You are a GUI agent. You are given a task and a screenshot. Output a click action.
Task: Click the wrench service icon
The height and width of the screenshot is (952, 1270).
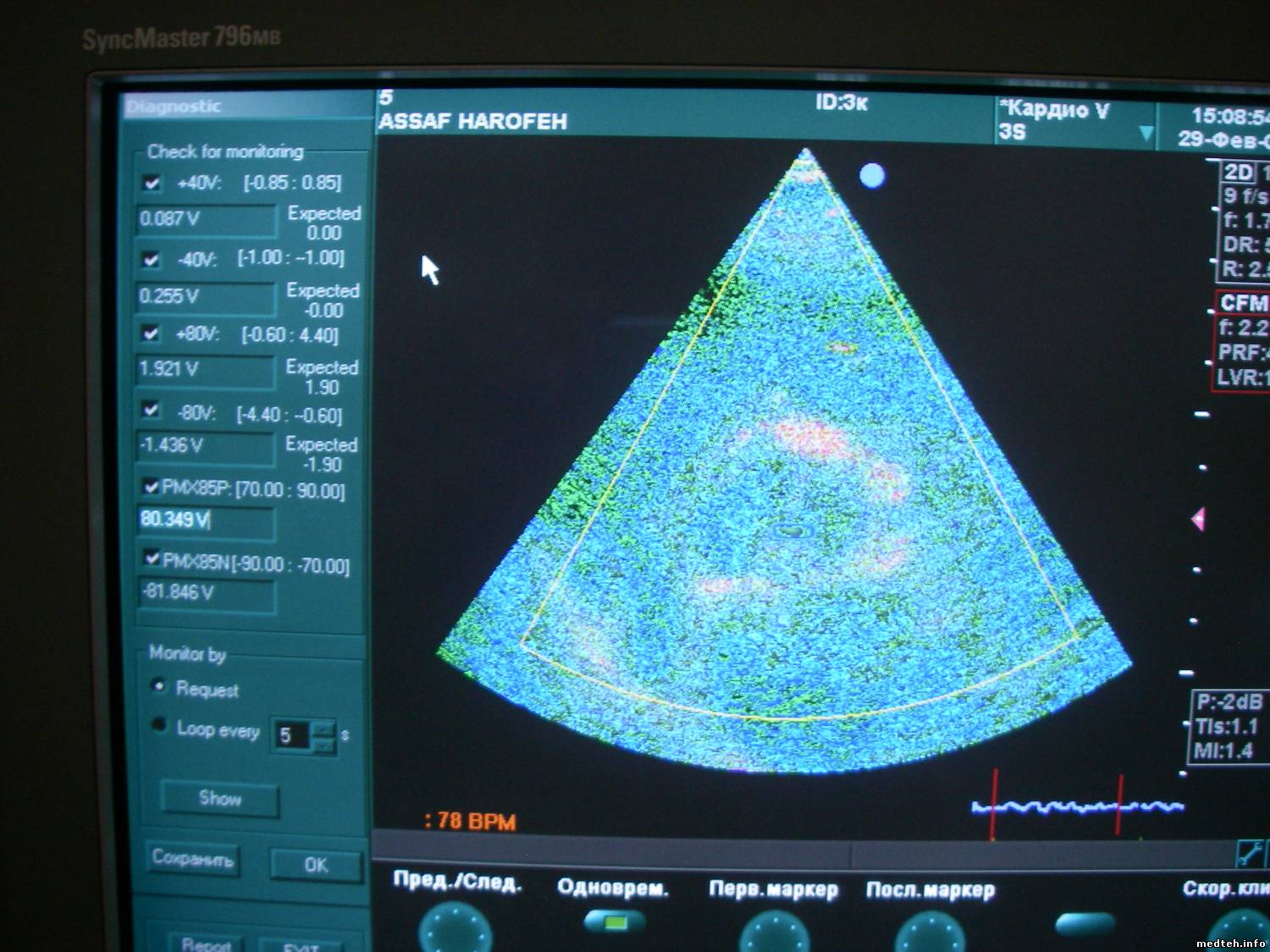(1250, 853)
